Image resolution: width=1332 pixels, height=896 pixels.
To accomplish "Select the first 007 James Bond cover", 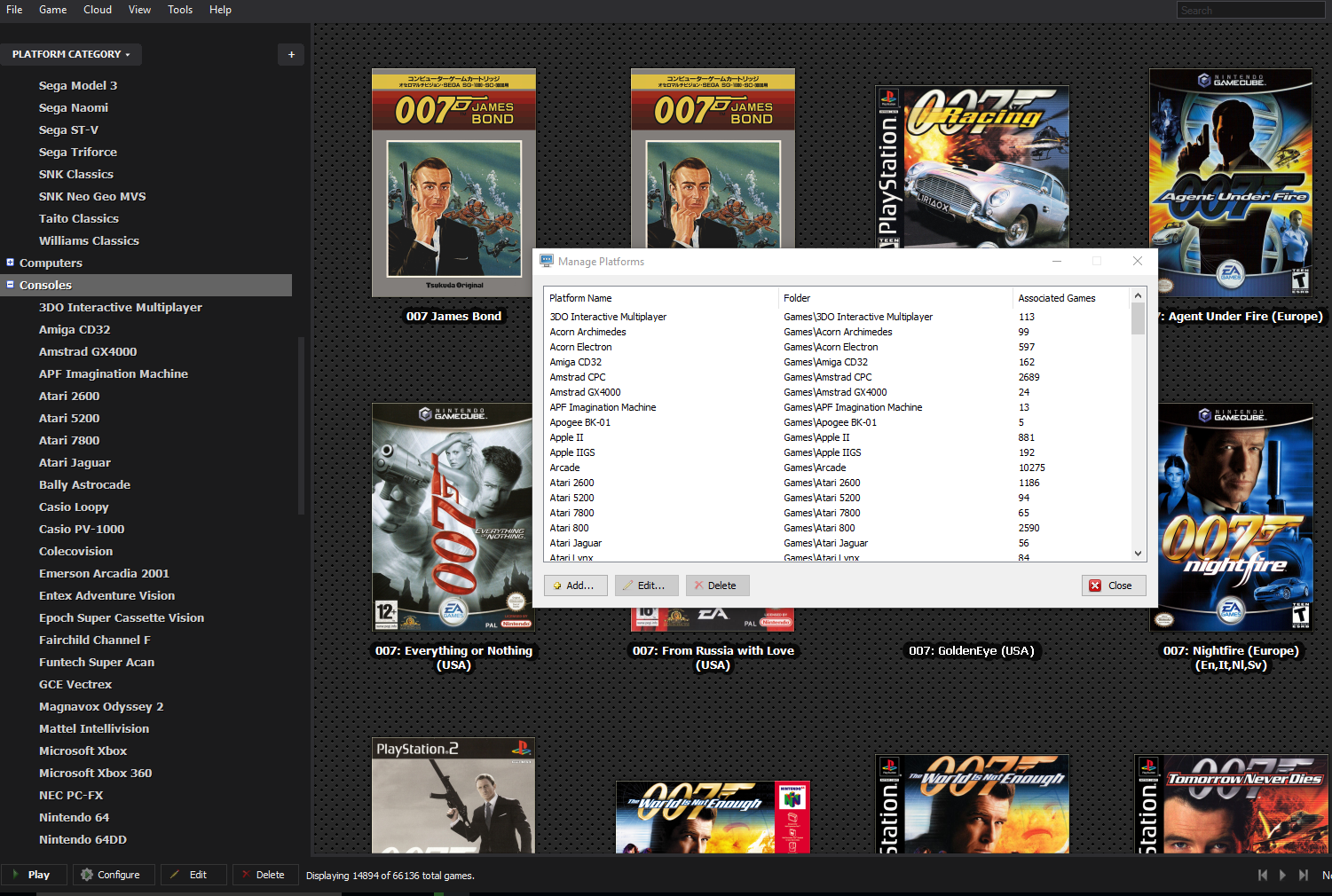I will [x=453, y=183].
